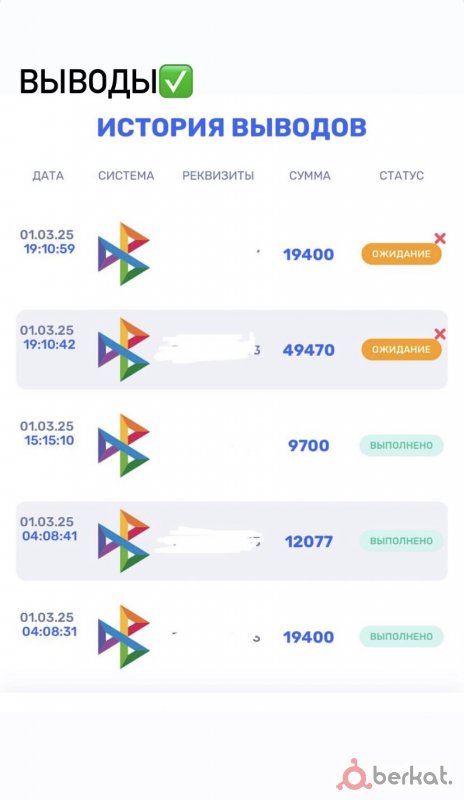Viewport: 464px width, 800px height.
Task: Cancel the pending 19400 withdrawal with red X
Action: pyautogui.click(x=439, y=238)
